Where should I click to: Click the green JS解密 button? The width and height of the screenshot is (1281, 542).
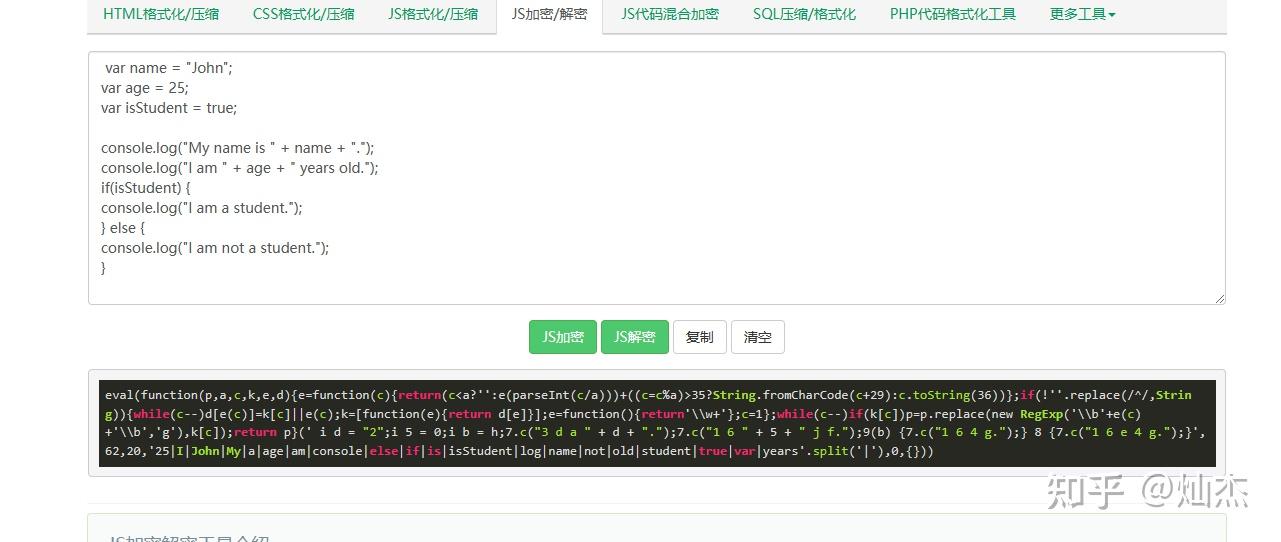coord(634,337)
